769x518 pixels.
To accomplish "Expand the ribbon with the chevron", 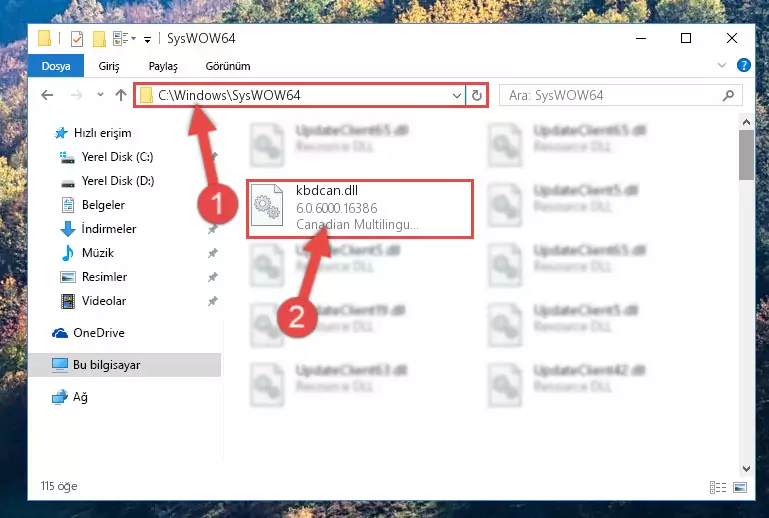I will pyautogui.click(x=721, y=65).
